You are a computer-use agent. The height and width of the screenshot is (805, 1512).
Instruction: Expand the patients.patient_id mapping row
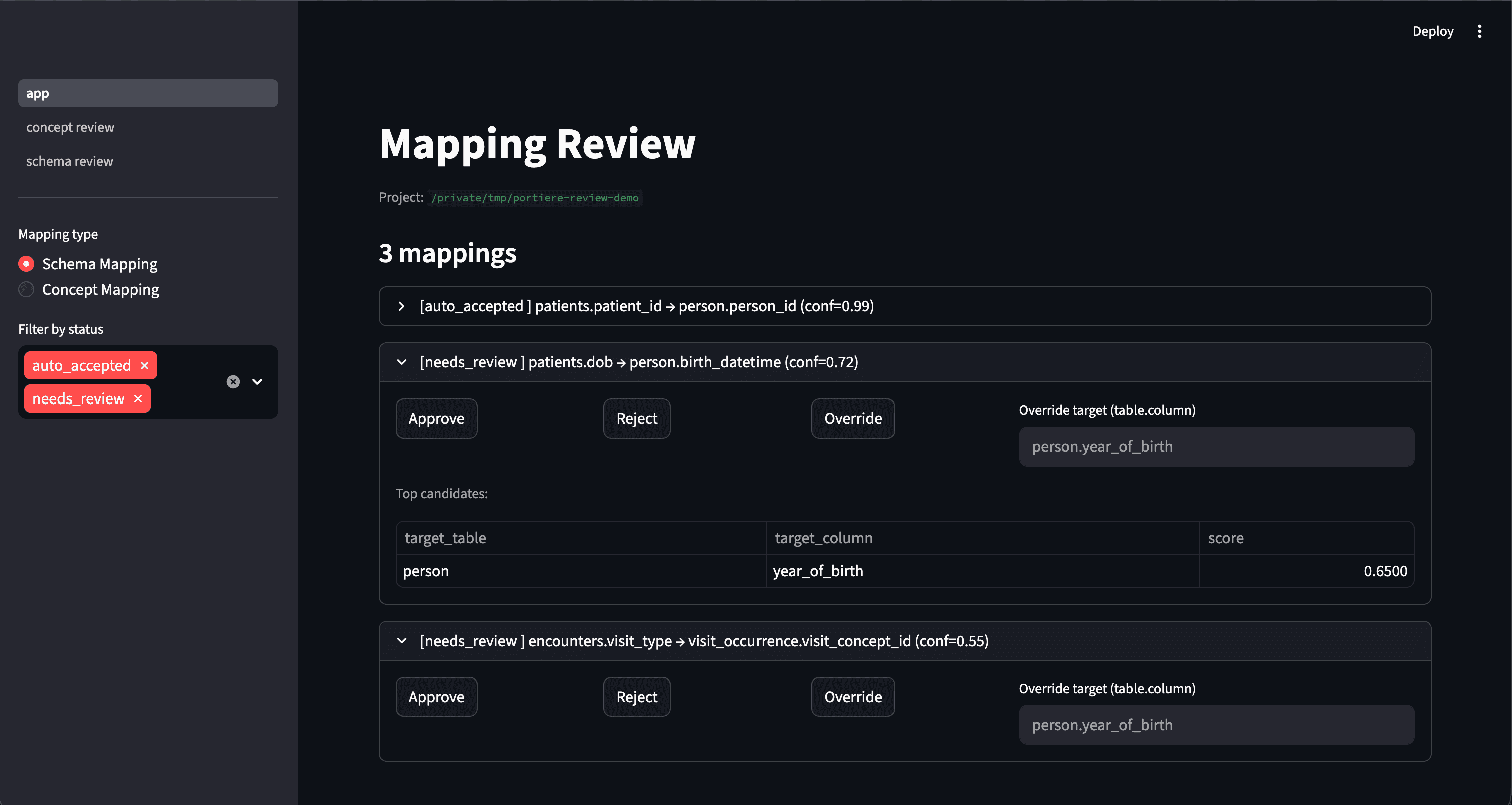[x=905, y=306]
